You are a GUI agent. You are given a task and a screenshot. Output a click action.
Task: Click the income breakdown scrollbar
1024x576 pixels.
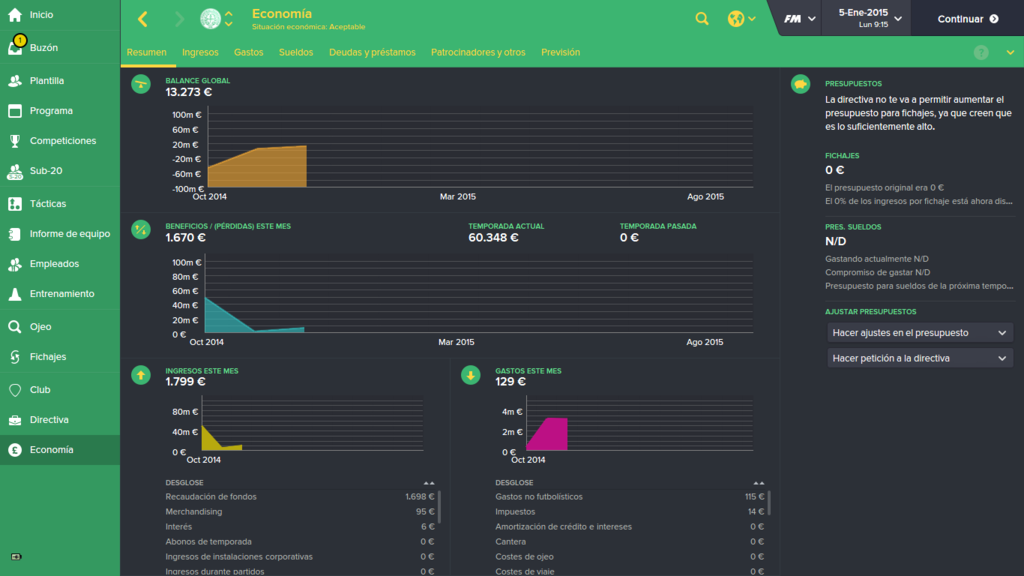point(439,507)
